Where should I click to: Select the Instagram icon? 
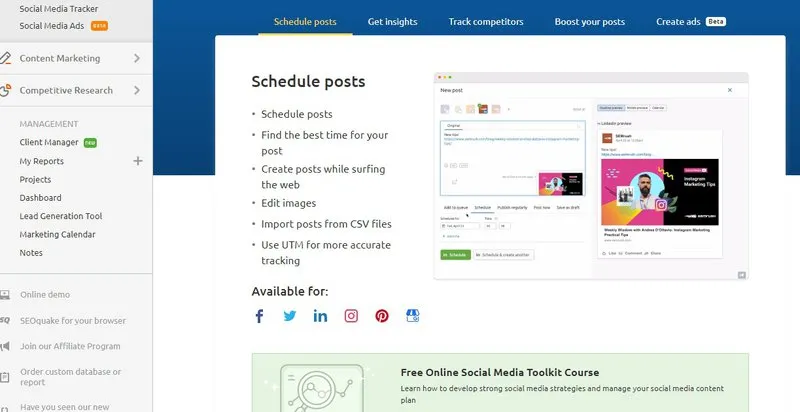point(351,316)
